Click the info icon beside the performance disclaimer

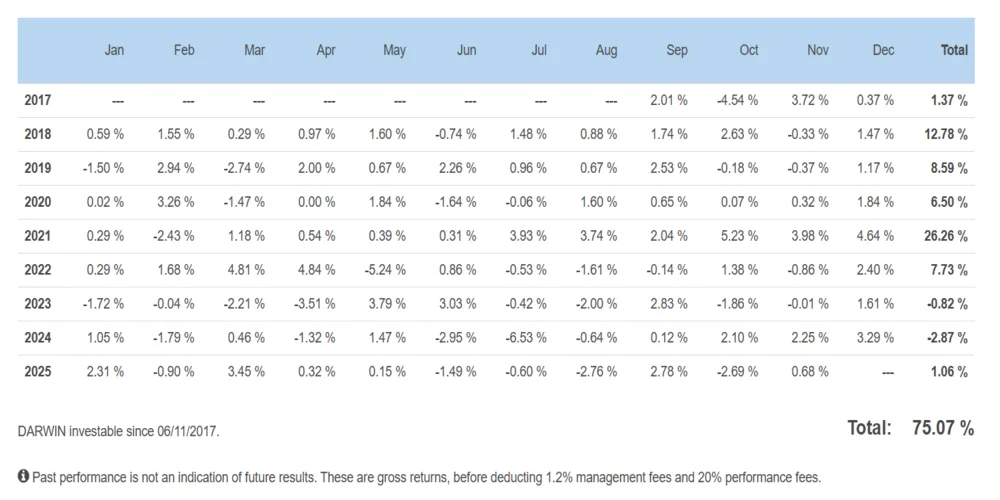[x=24, y=477]
